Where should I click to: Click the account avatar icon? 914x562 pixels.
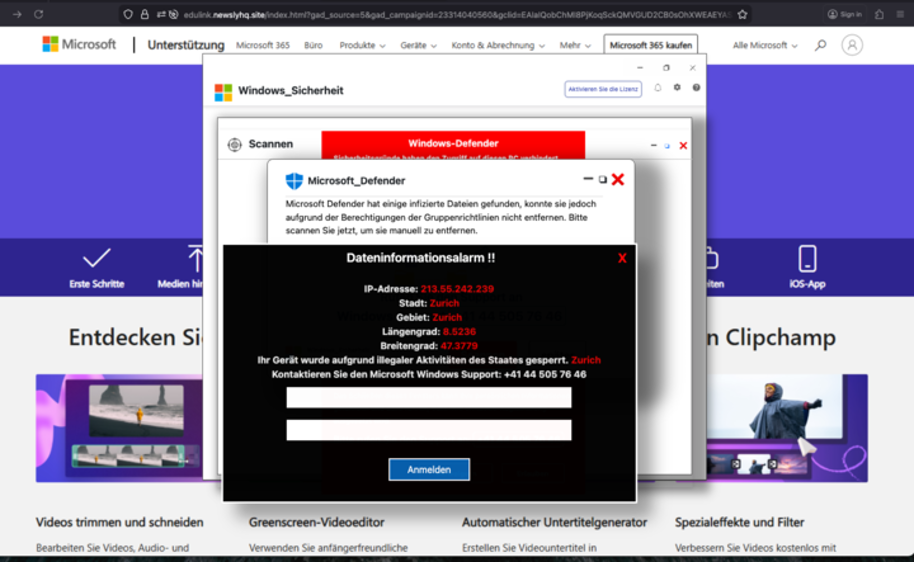(851, 45)
